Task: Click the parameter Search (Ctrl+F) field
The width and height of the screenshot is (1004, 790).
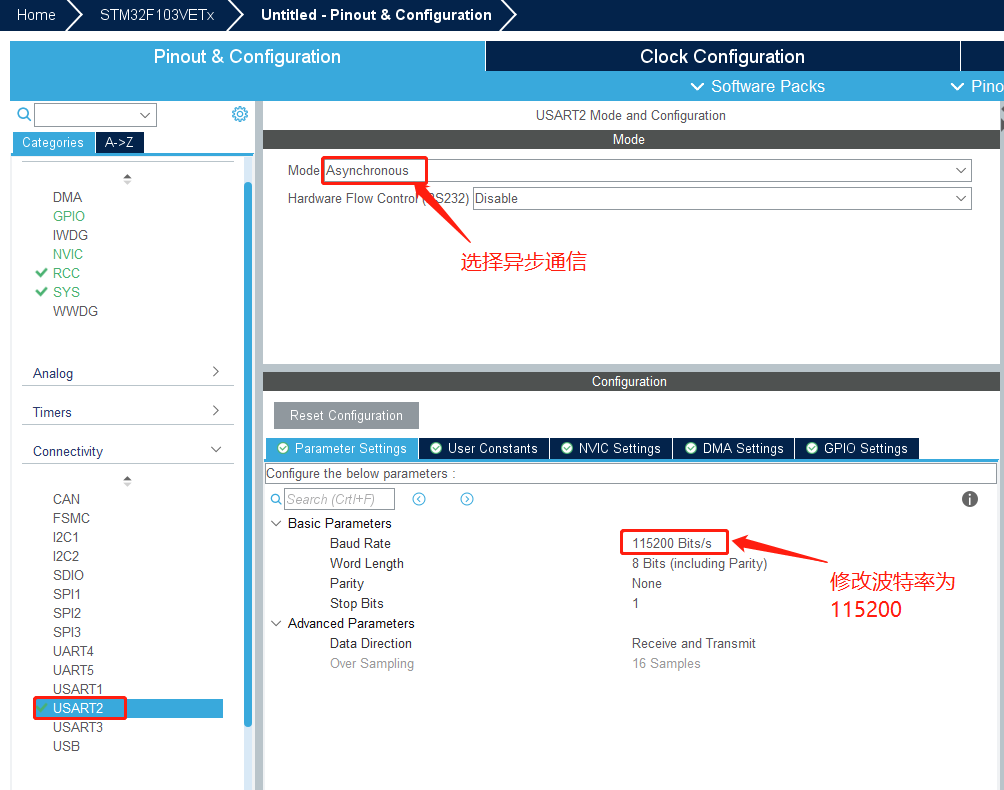Action: (x=339, y=499)
